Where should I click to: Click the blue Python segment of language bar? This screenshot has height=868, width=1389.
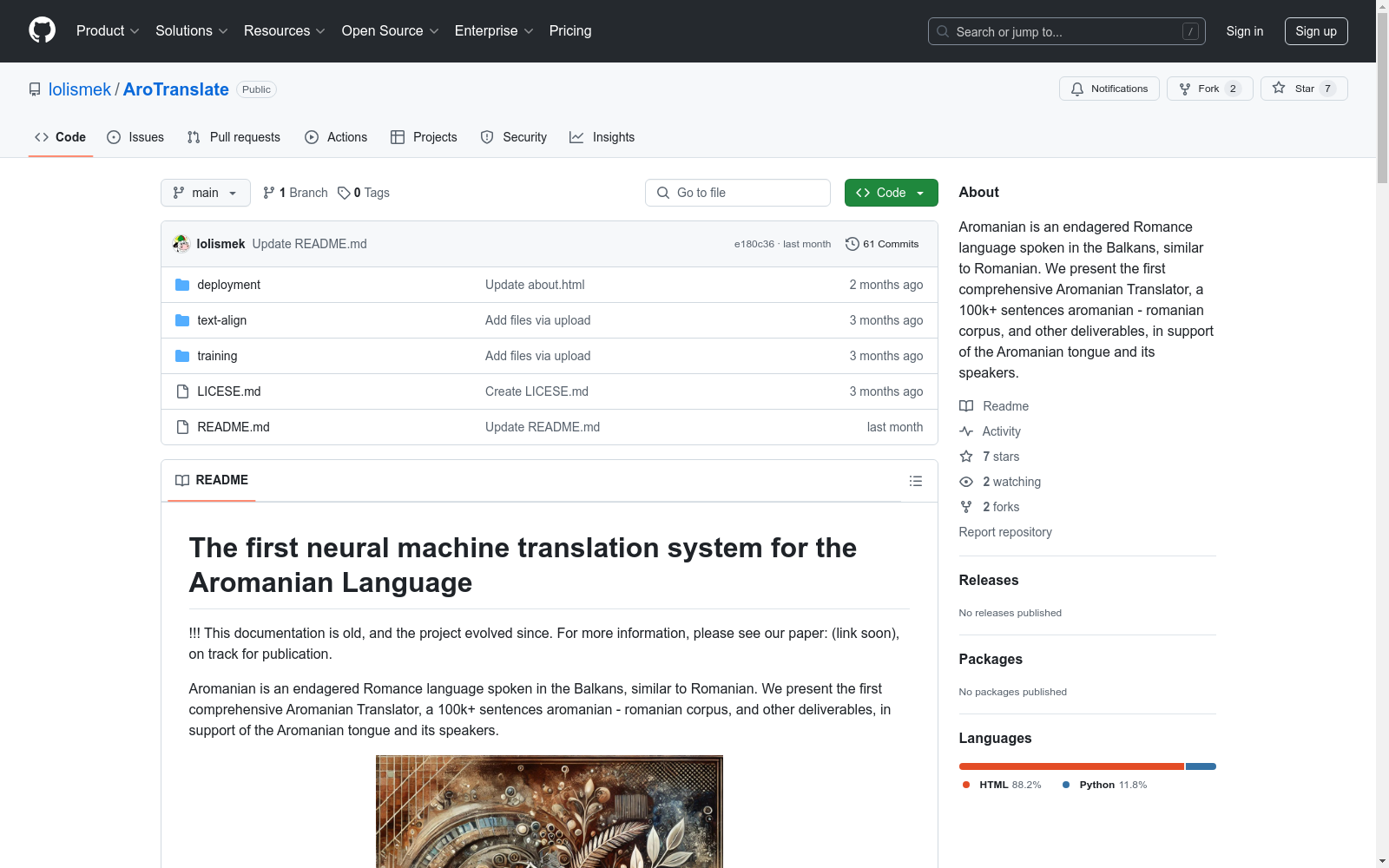pyautogui.click(x=1201, y=766)
